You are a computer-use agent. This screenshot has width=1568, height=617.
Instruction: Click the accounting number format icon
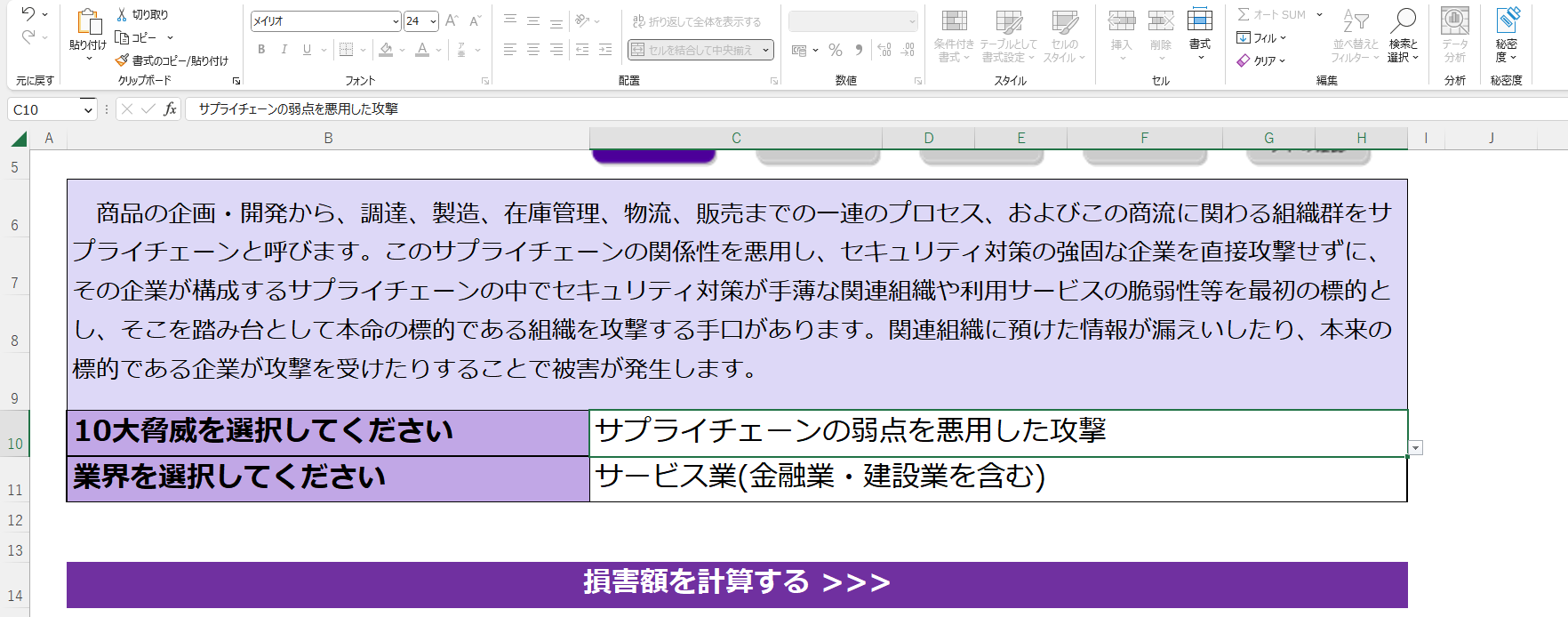pyautogui.click(x=799, y=51)
